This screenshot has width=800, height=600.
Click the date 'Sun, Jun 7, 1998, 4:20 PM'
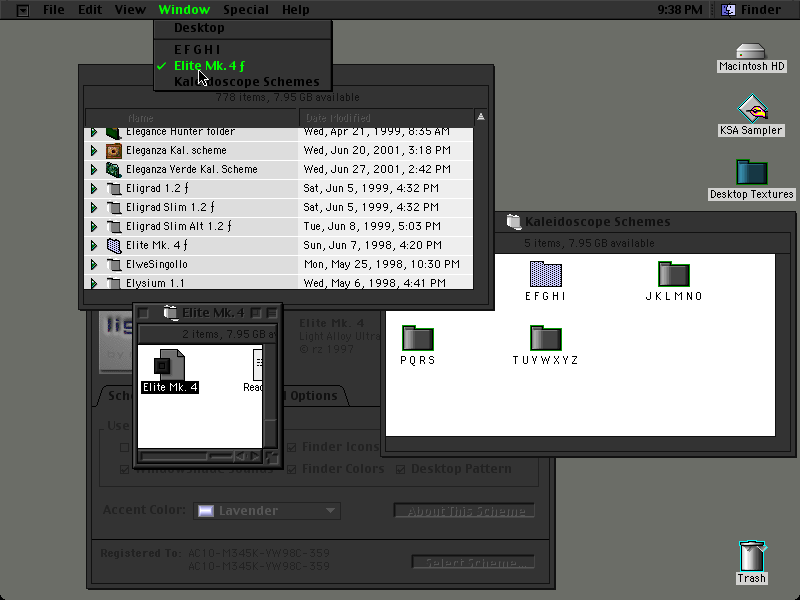[x=372, y=245]
